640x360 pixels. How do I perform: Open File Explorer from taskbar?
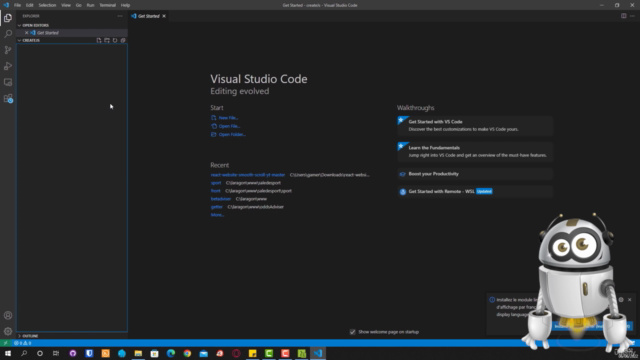(x=138, y=353)
